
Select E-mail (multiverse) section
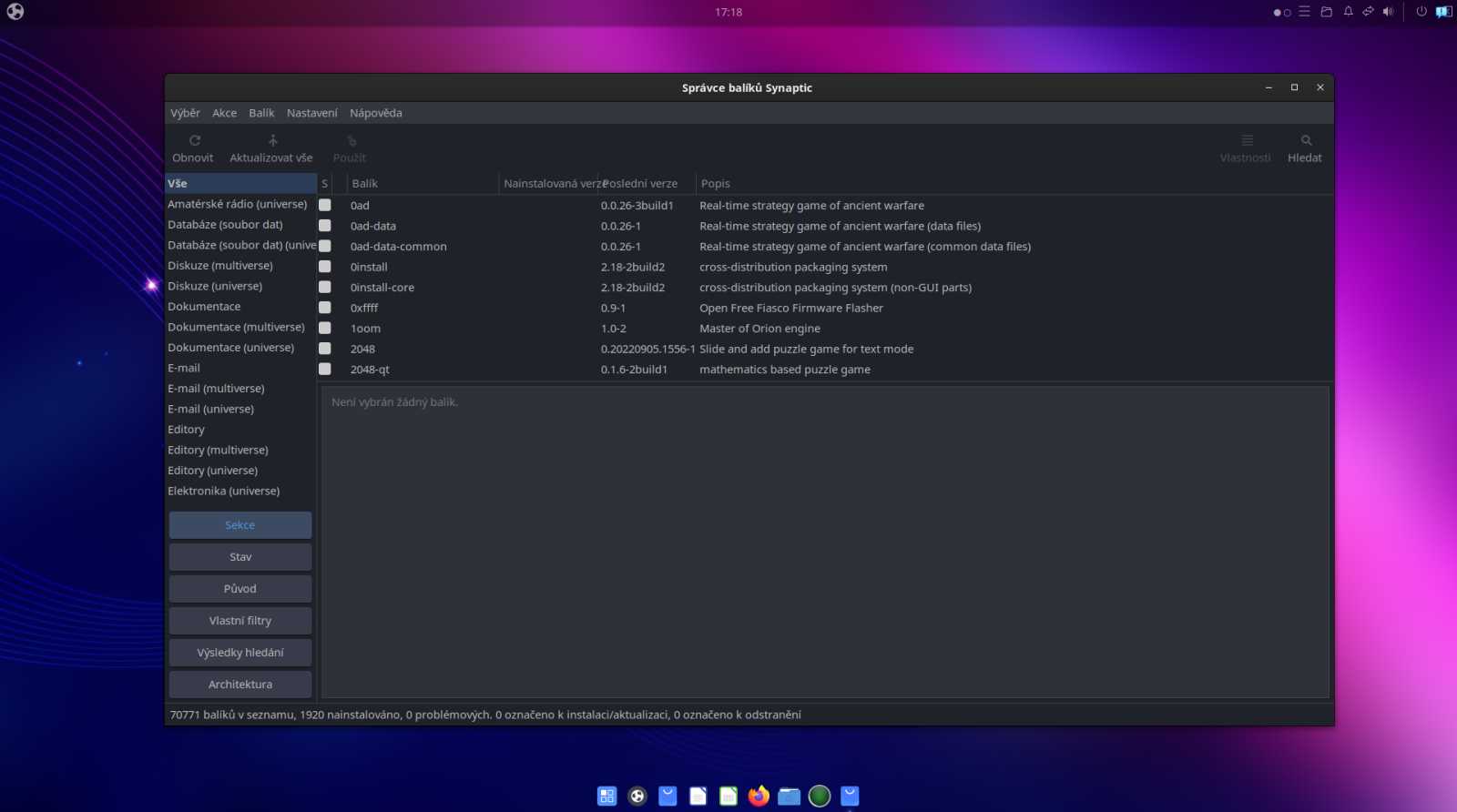point(240,389)
